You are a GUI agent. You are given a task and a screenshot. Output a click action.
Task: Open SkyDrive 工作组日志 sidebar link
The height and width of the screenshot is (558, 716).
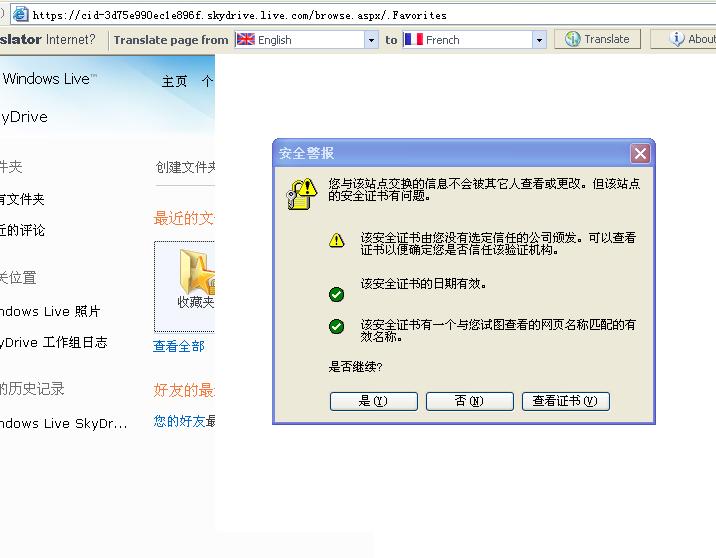tap(53, 342)
